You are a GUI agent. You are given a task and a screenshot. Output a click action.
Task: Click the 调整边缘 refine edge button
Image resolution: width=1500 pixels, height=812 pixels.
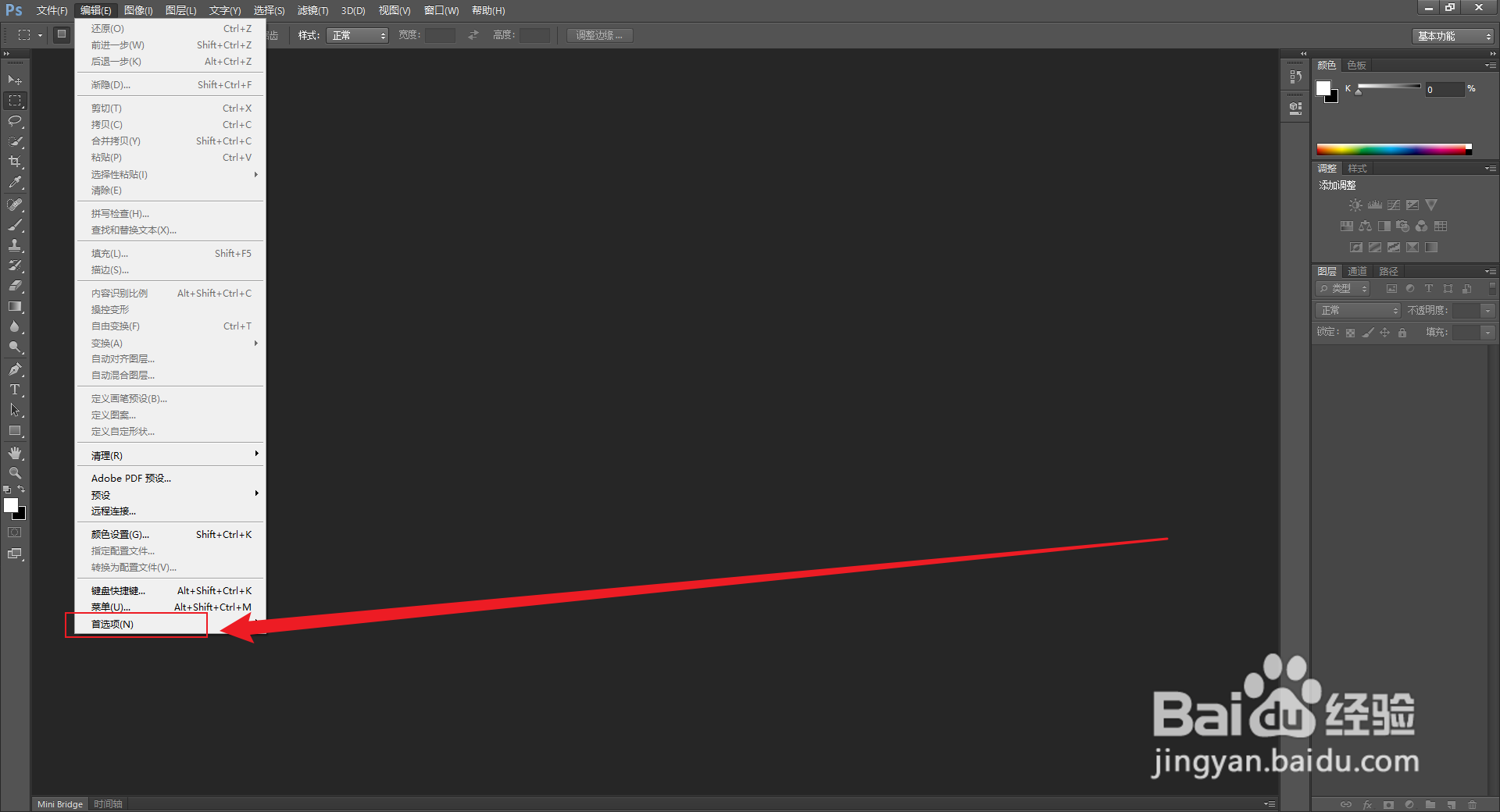click(x=599, y=35)
